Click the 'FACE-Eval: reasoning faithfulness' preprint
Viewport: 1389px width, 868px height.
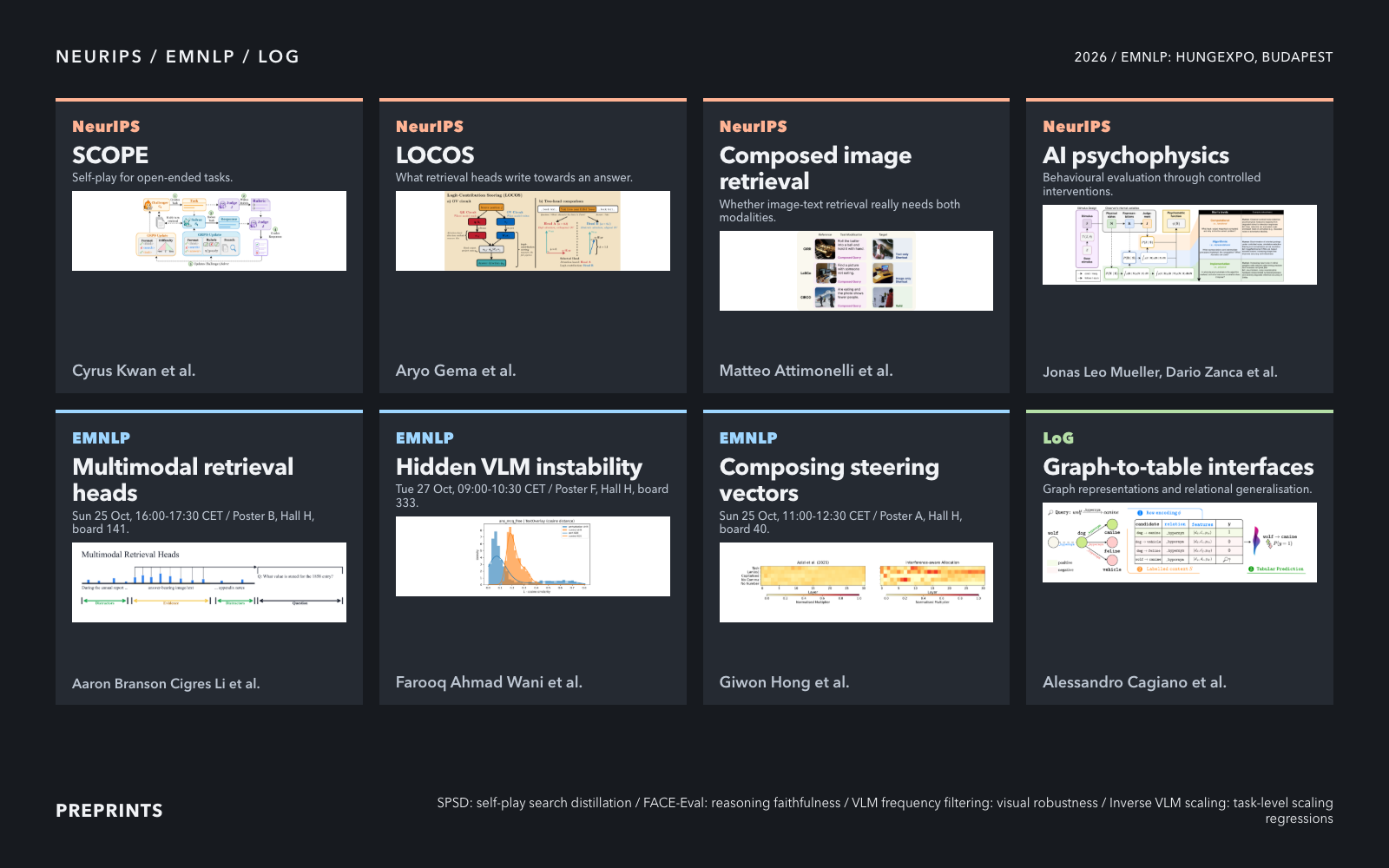point(741,803)
